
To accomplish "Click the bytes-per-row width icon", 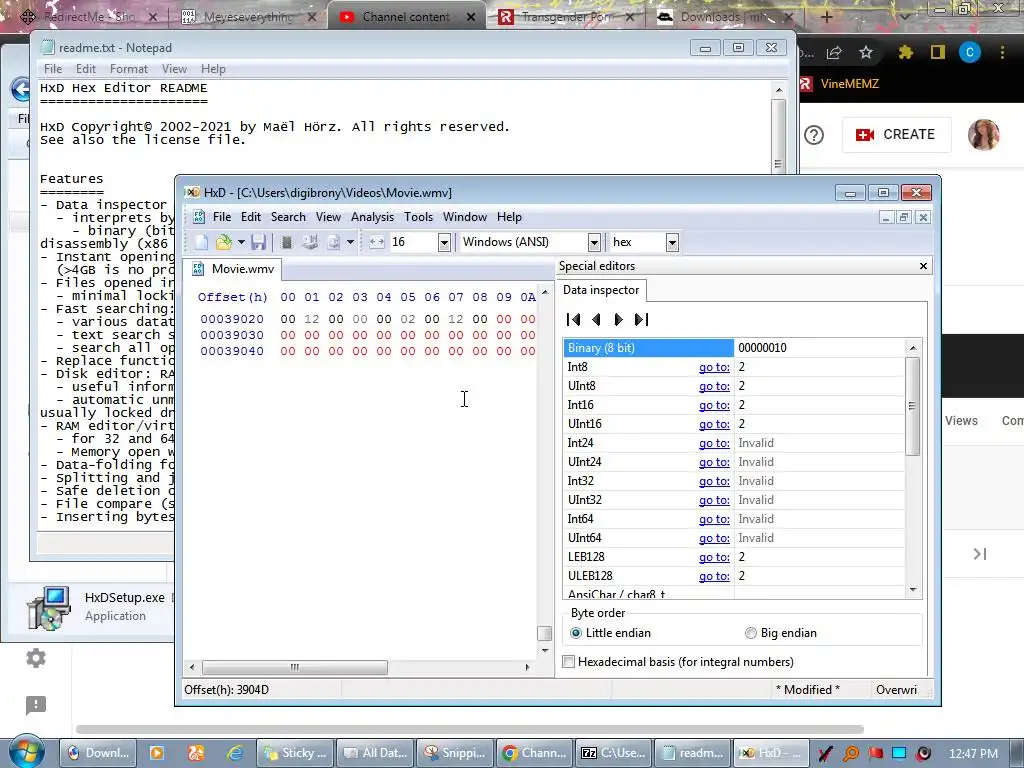I will coord(377,242).
